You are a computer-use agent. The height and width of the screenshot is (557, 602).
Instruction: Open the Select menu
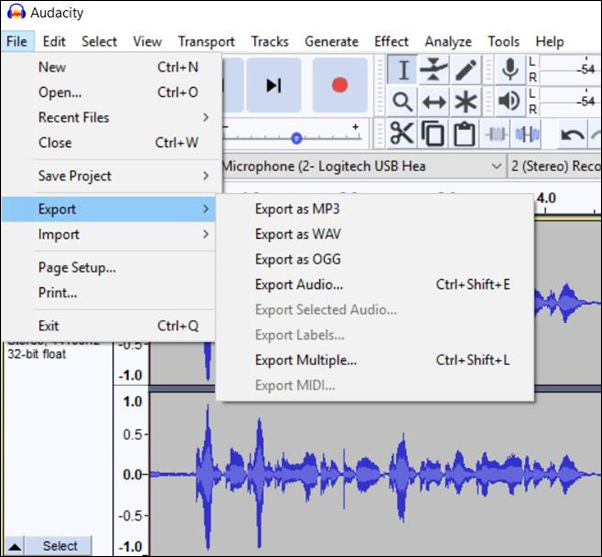[99, 41]
